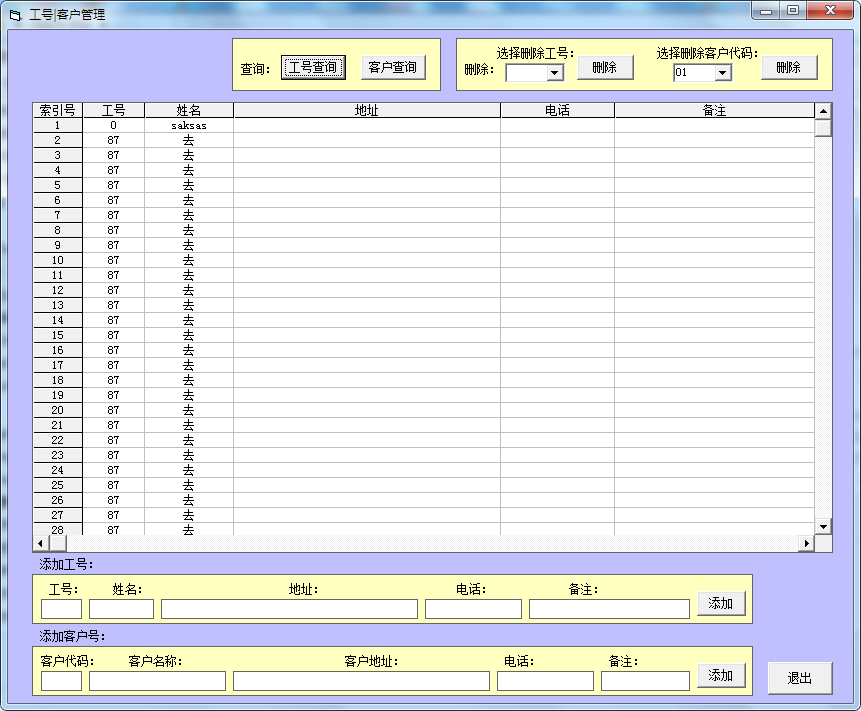Focus the 备注 input in 添加工号
Viewport: 861px width, 711px height.
pos(610,609)
